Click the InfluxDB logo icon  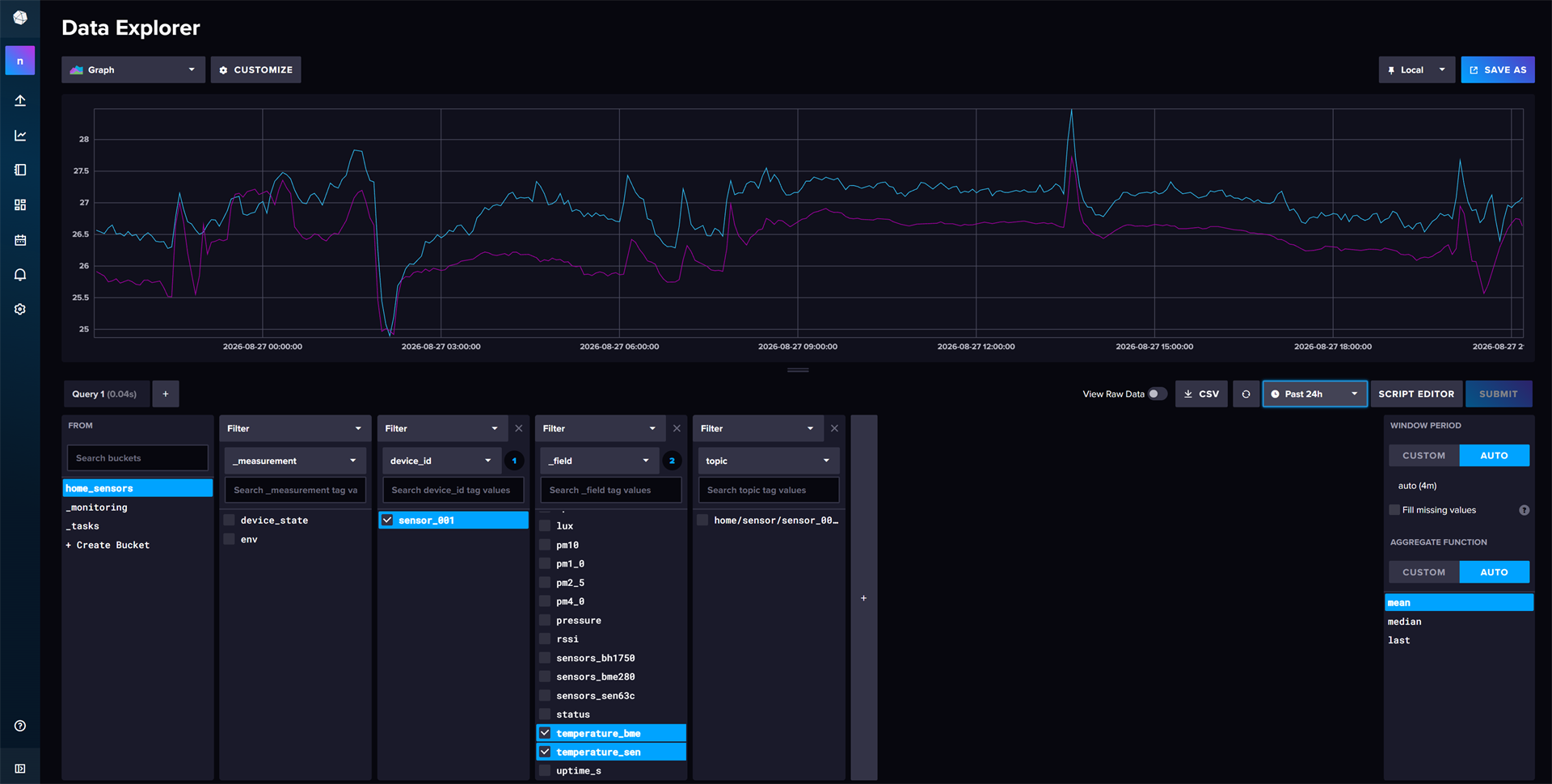(x=20, y=17)
